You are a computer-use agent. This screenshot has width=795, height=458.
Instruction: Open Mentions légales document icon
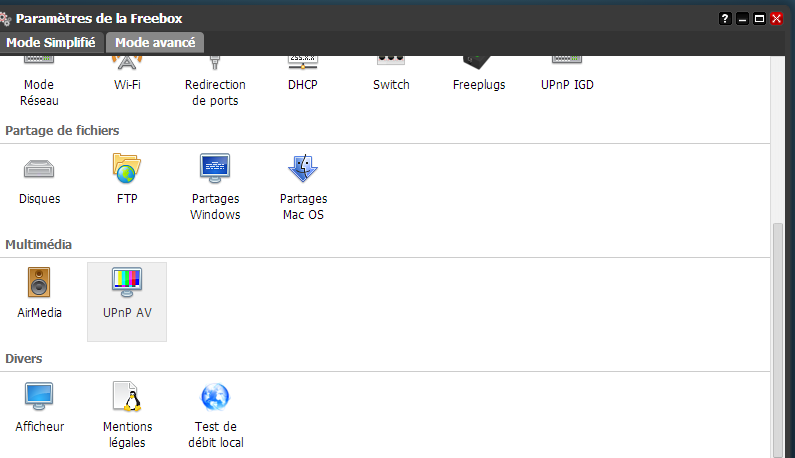127,396
